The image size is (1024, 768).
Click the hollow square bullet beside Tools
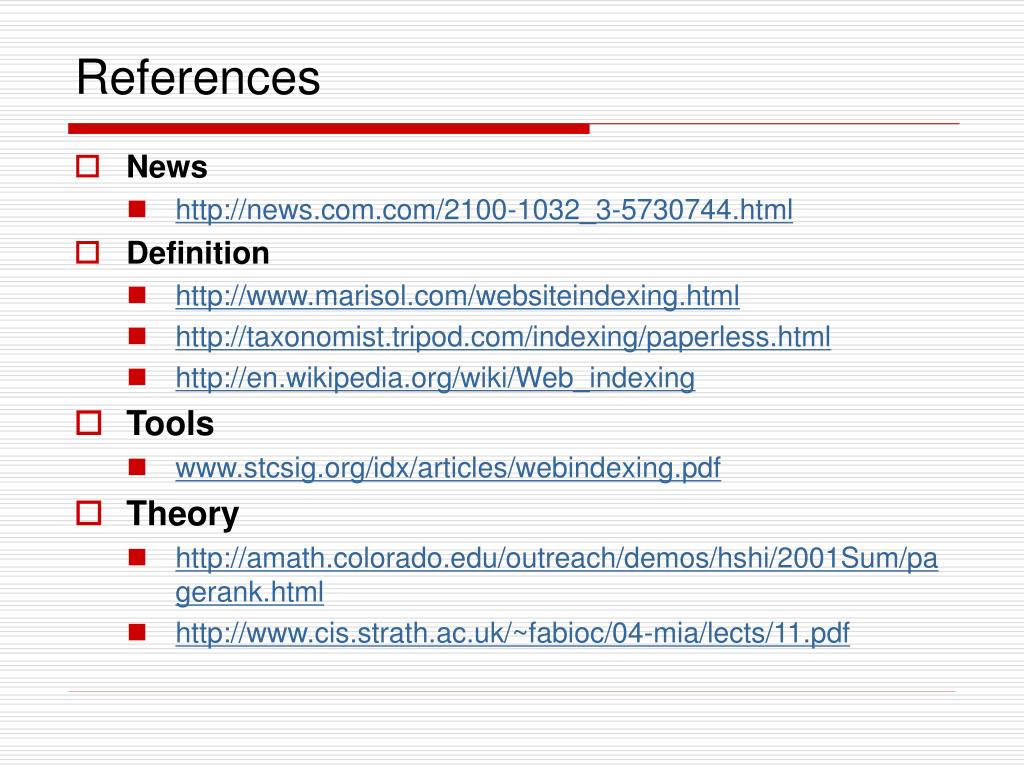tap(89, 423)
